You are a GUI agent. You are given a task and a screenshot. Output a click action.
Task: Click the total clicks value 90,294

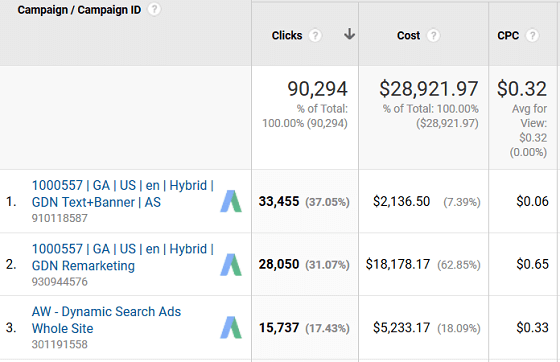(318, 89)
